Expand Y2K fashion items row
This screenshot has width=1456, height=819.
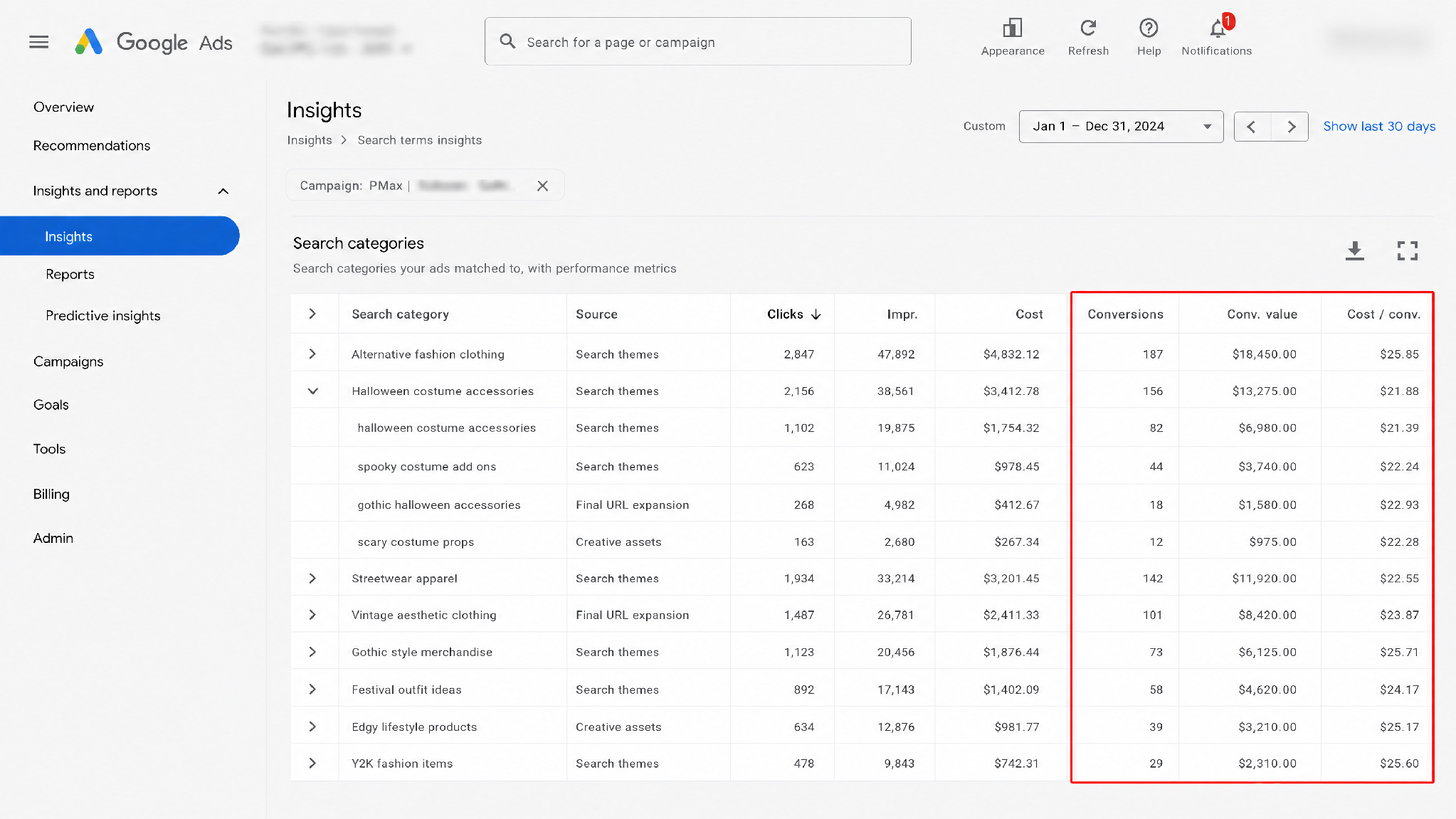coord(312,763)
